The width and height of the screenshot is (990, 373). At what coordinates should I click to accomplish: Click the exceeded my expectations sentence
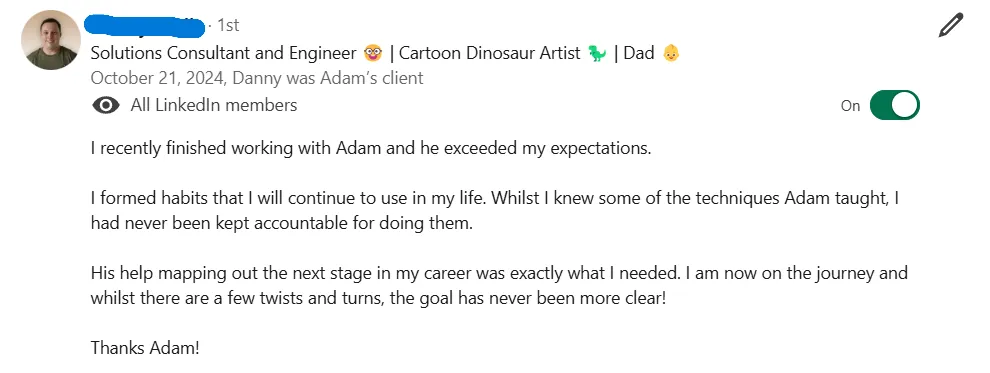pyautogui.click(x=371, y=148)
